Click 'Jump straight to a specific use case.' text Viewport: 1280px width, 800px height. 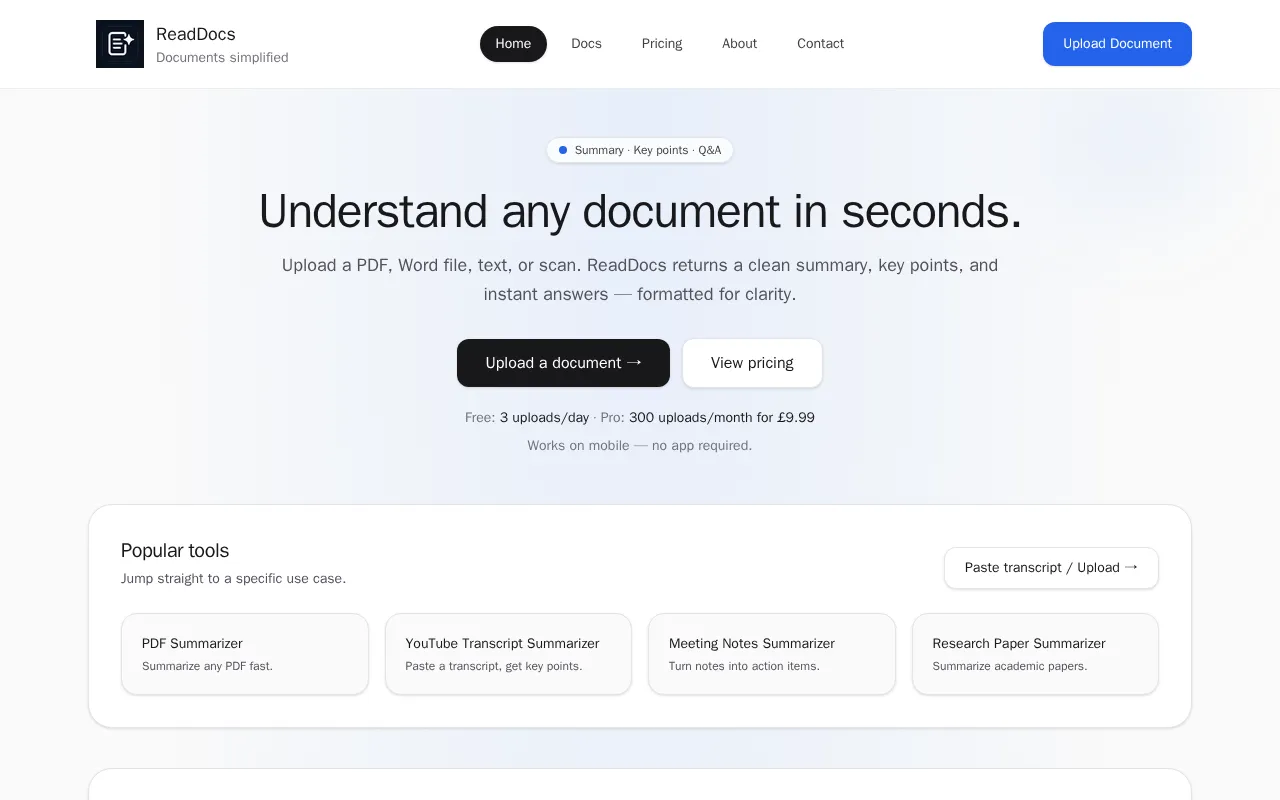(x=233, y=579)
